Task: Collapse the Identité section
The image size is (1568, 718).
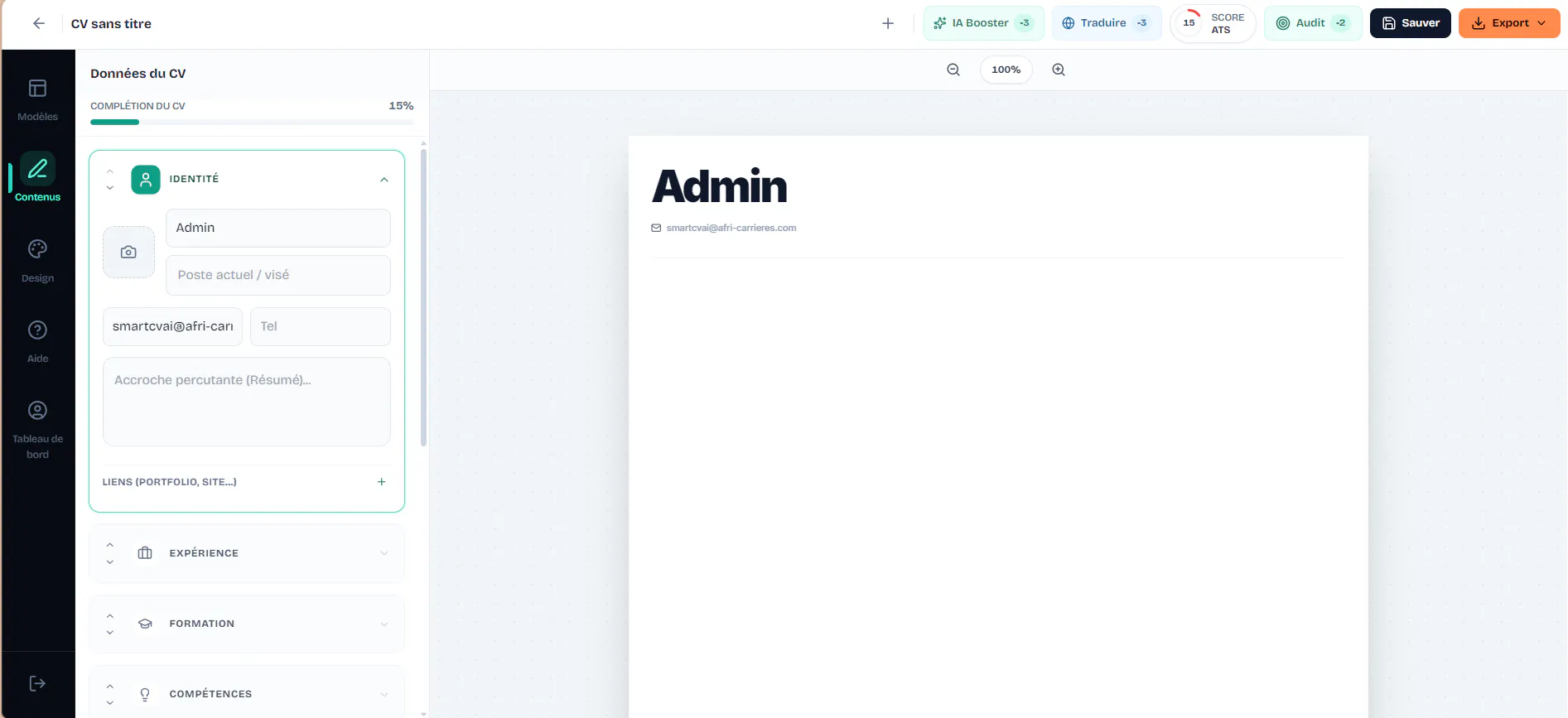Action: click(384, 180)
